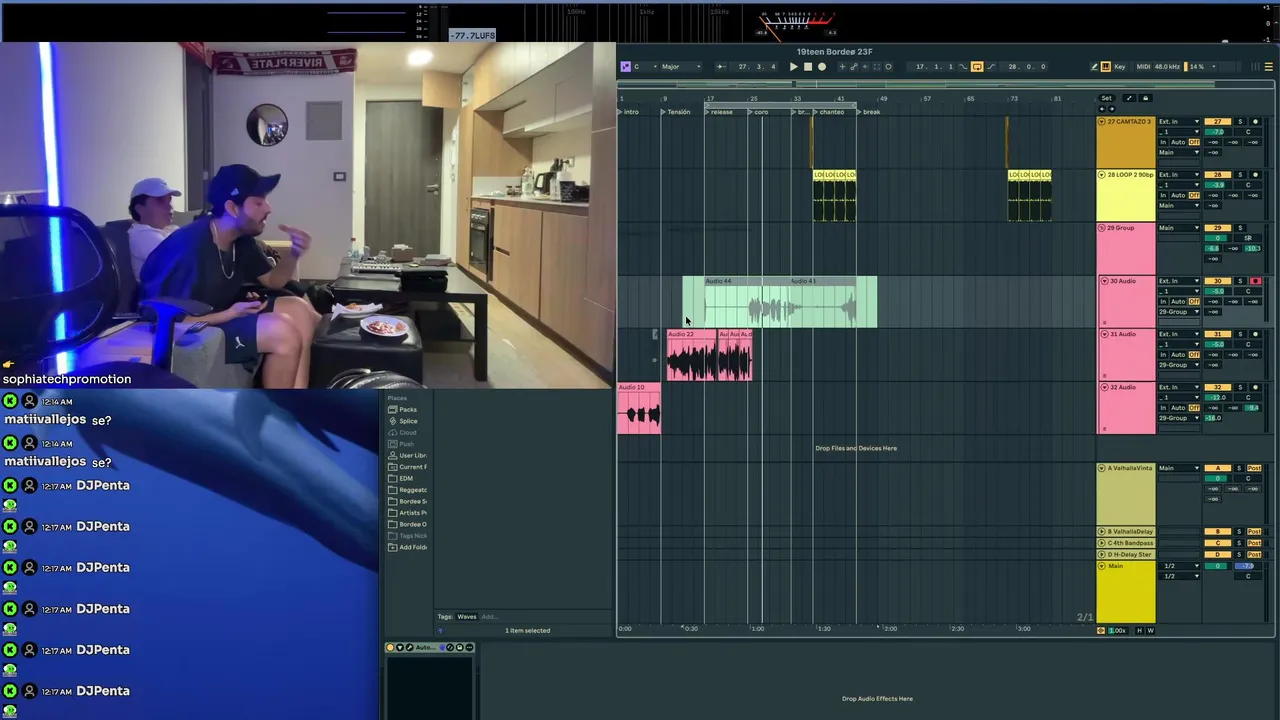Click the Add tag field

coord(489,617)
